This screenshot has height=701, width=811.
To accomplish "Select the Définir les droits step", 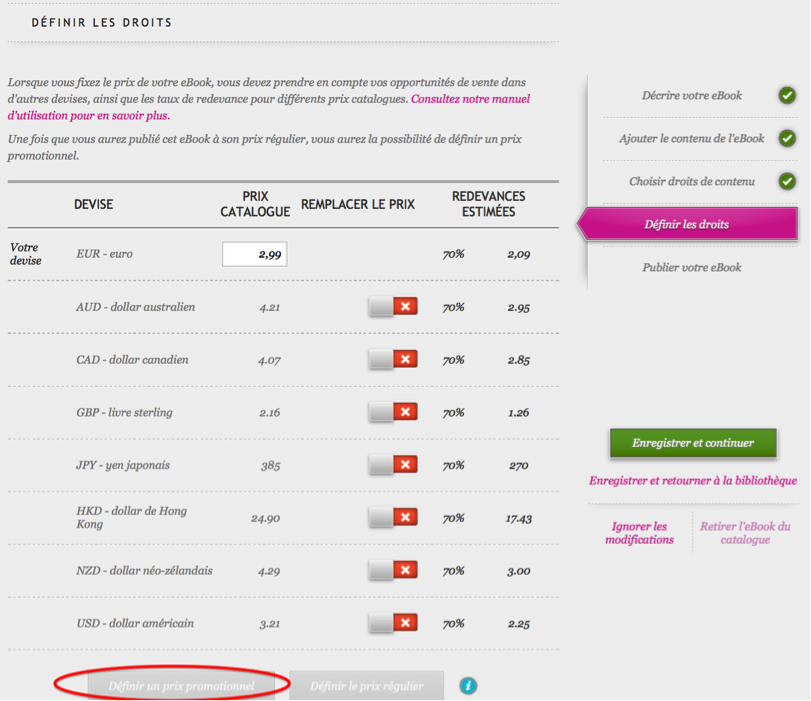I will [687, 224].
